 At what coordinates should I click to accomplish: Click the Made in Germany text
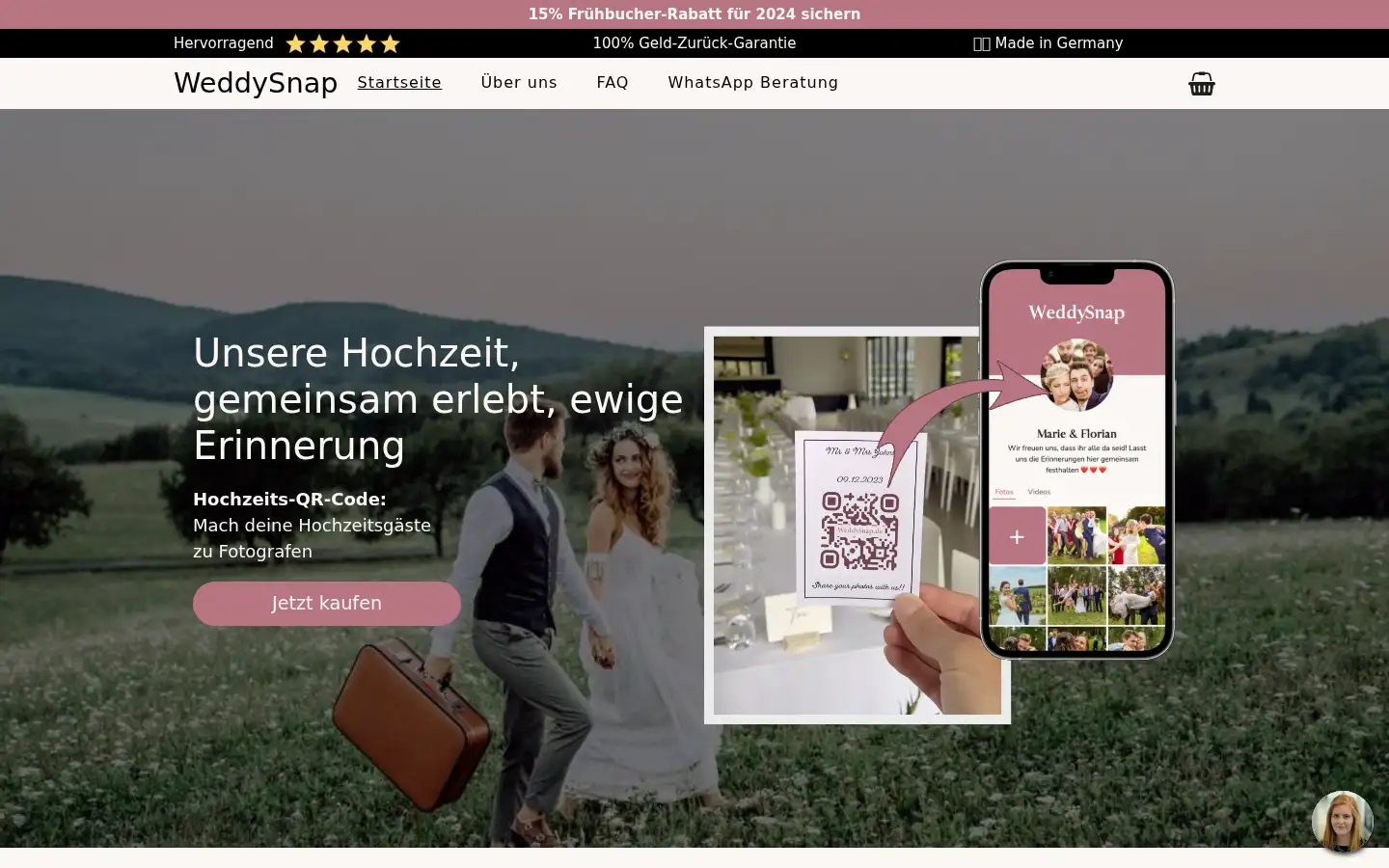click(x=1049, y=43)
